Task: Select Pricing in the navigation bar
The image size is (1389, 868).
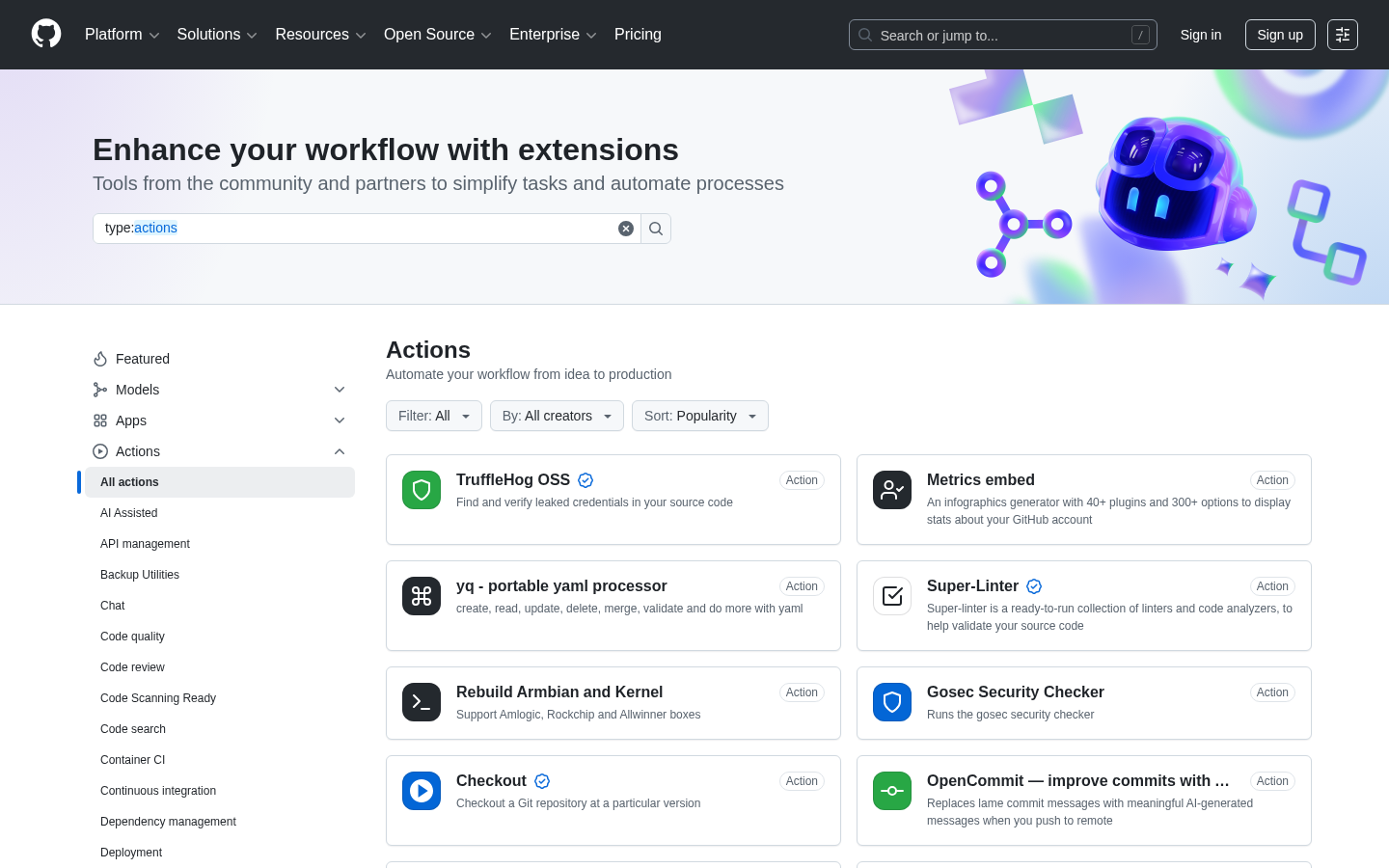Action: coord(638,35)
